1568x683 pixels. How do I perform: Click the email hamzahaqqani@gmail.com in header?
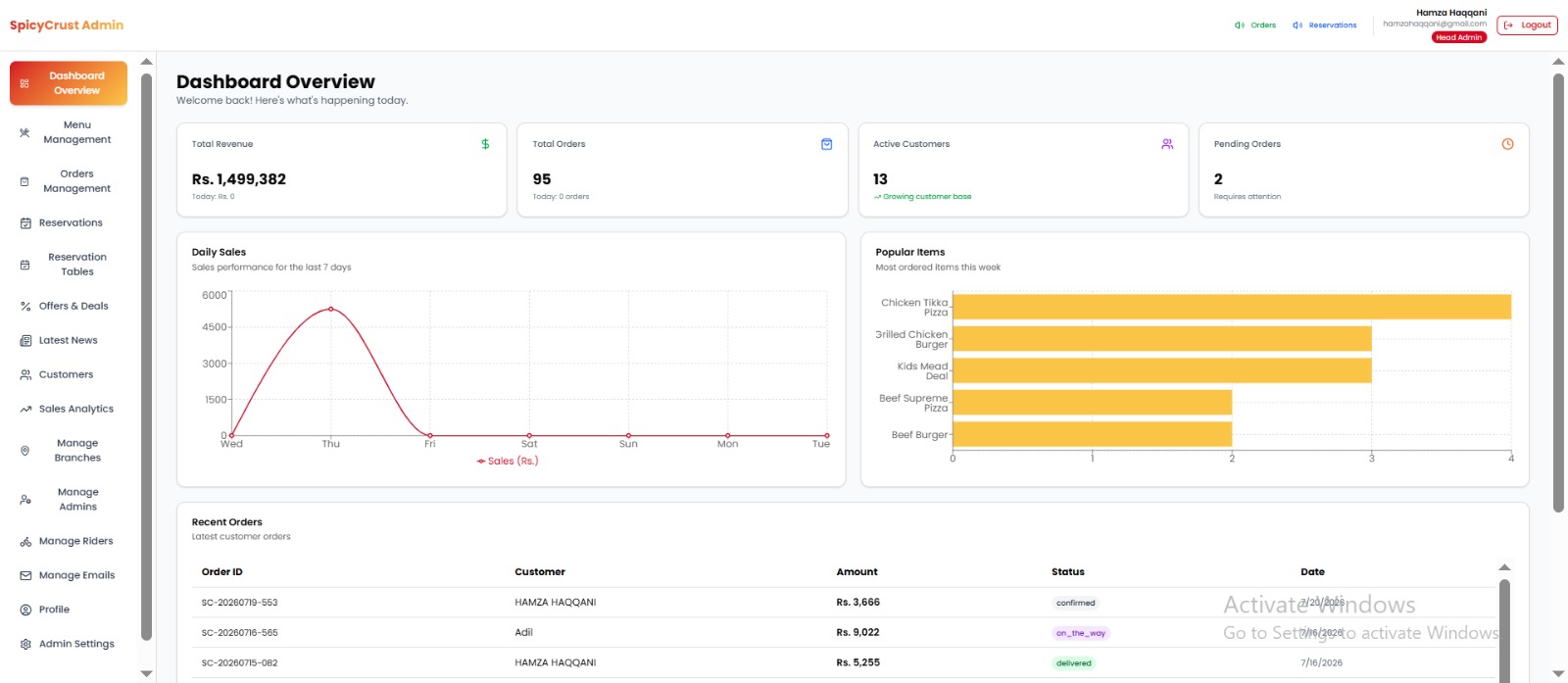pyautogui.click(x=1435, y=24)
